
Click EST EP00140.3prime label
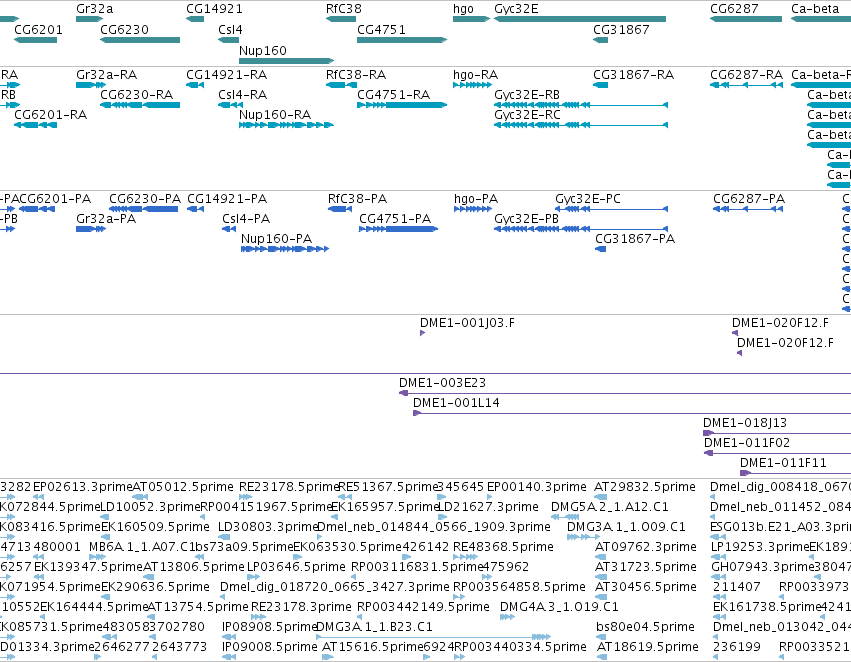(537, 487)
